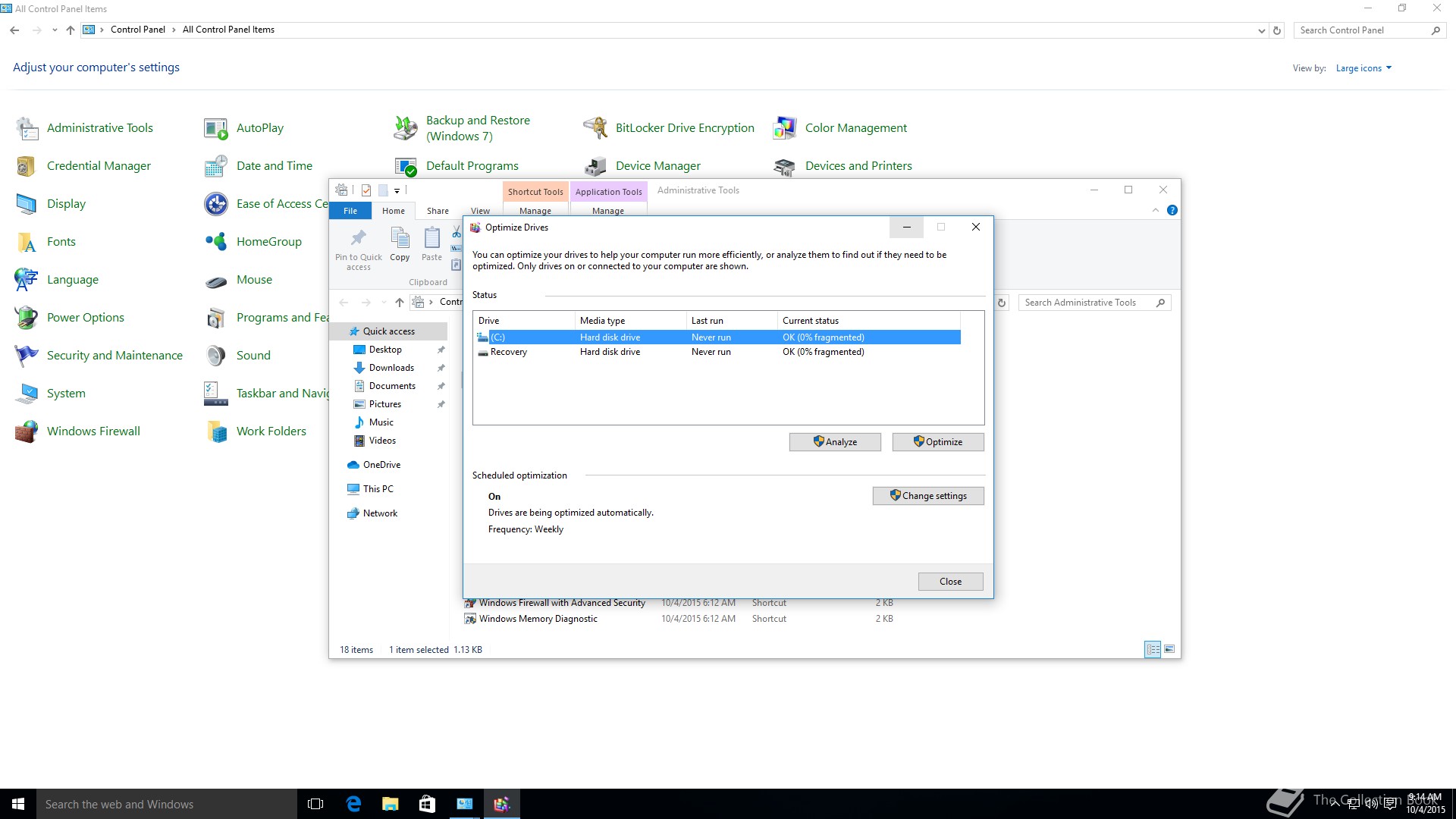This screenshot has width=1456, height=819.
Task: Click the Analyze button
Action: pos(834,442)
